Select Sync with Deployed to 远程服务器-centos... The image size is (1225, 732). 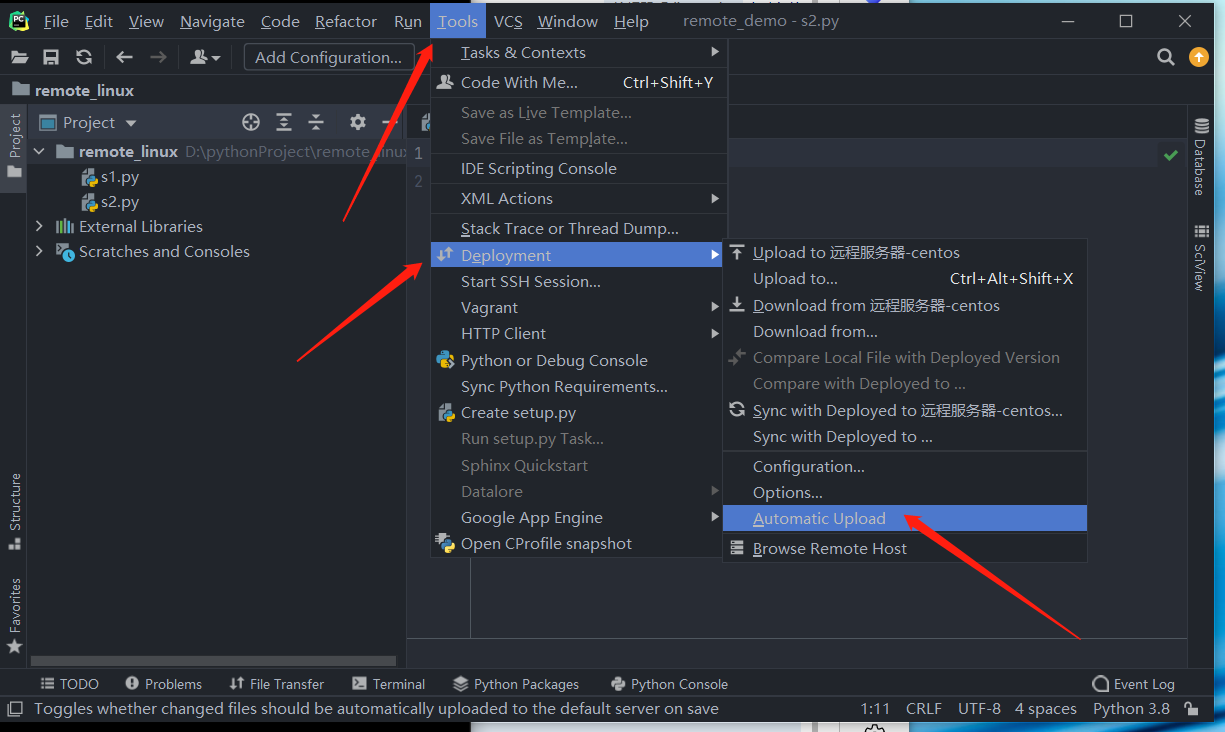coord(904,410)
